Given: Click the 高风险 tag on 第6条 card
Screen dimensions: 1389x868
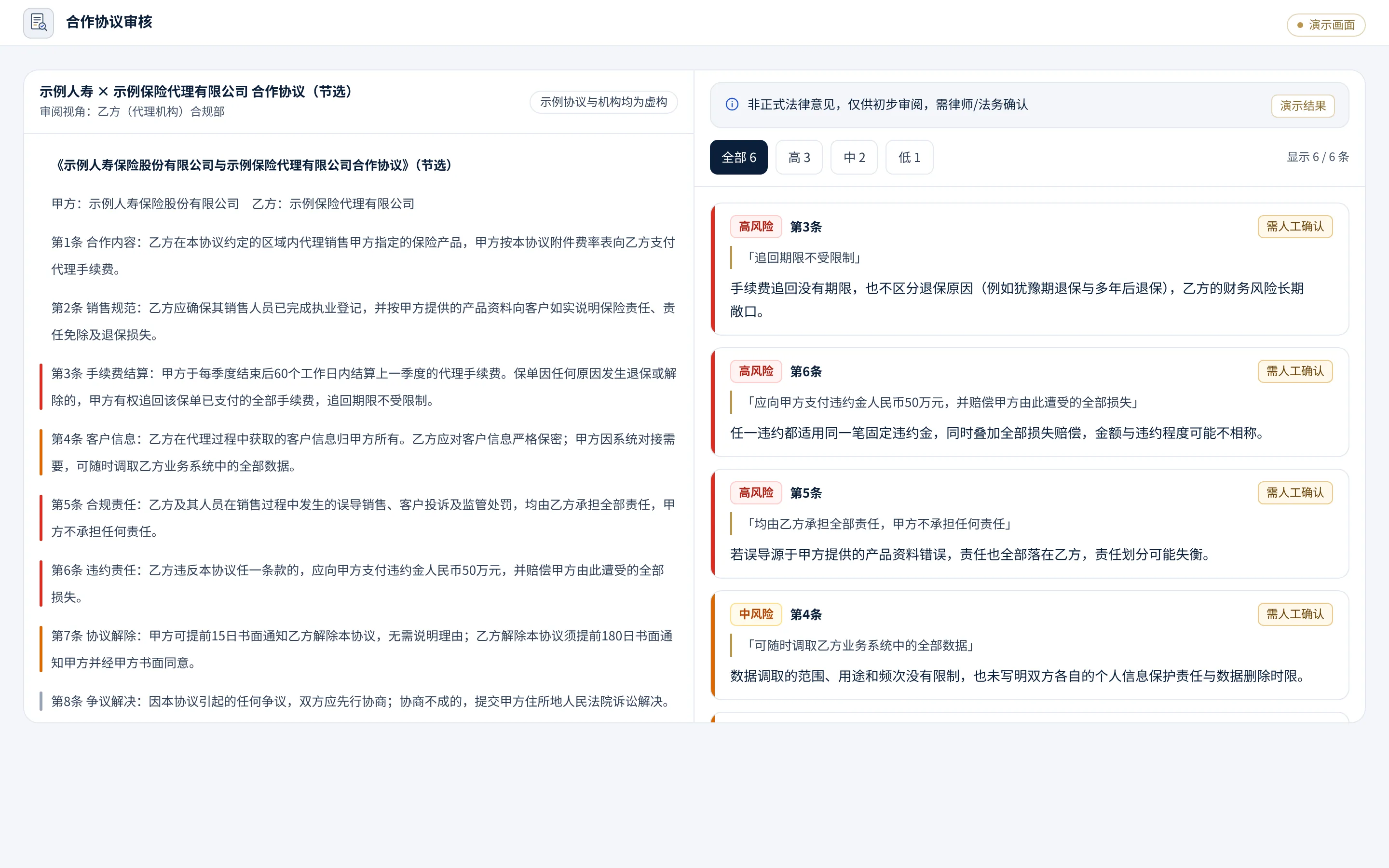Looking at the screenshot, I should [x=756, y=371].
